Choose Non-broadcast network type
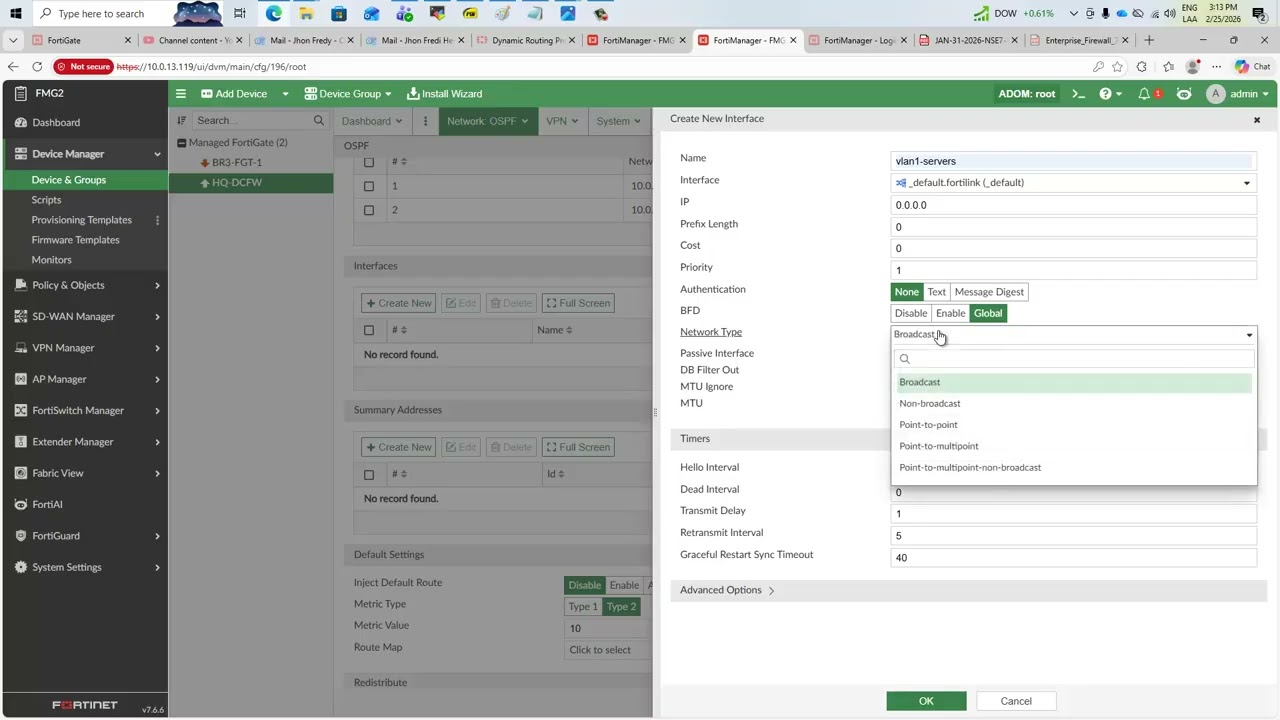Viewport: 1280px width, 720px height. click(x=1074, y=404)
